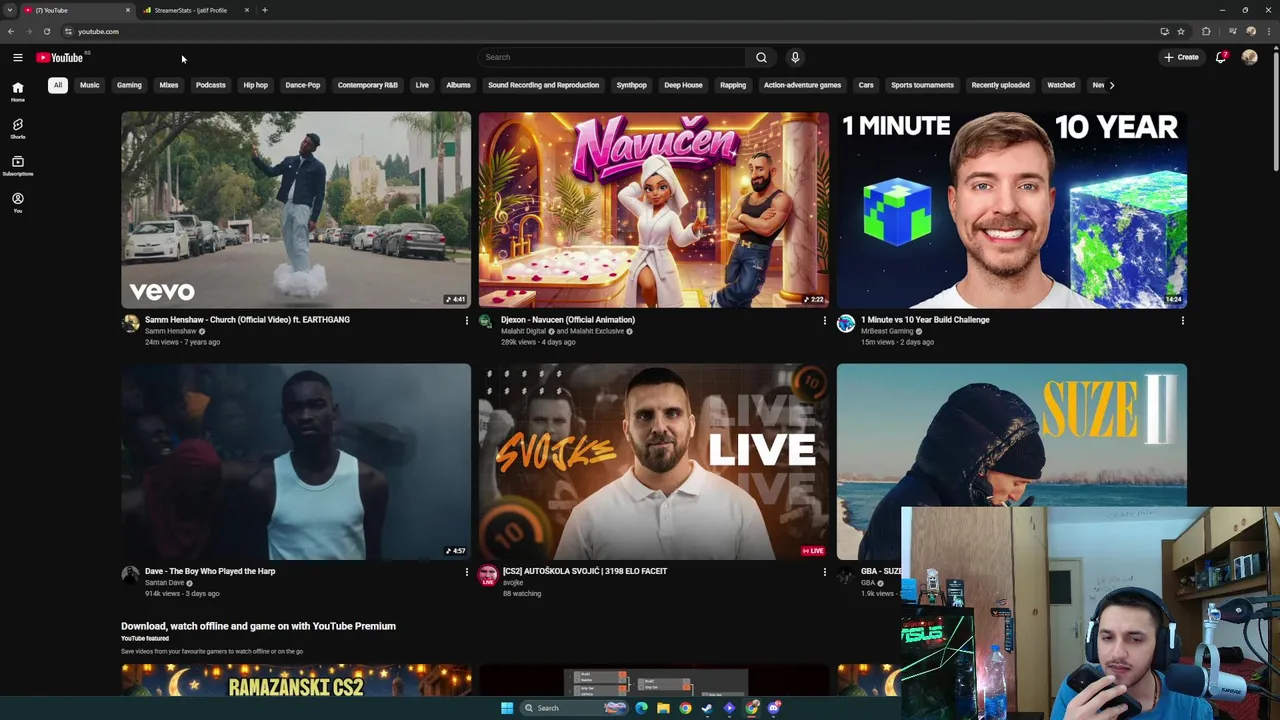The height and width of the screenshot is (720, 1280).
Task: Filter the feed by Gaming
Action: pyautogui.click(x=129, y=85)
